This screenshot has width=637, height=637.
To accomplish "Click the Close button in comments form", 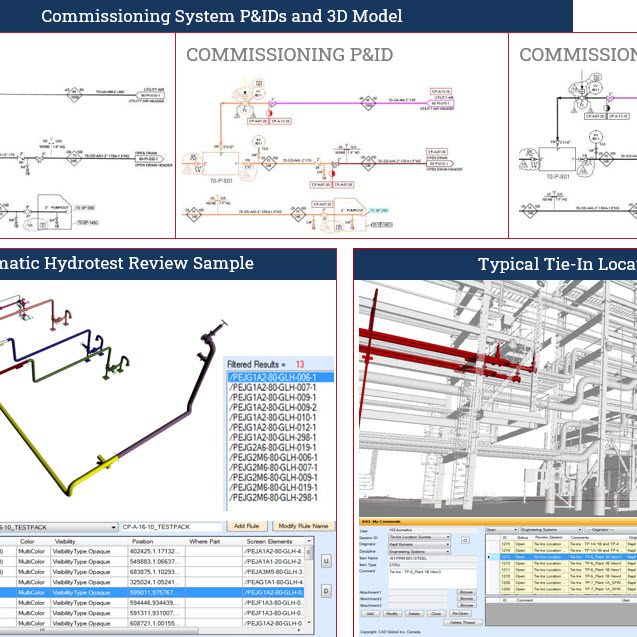I will coord(436,613).
